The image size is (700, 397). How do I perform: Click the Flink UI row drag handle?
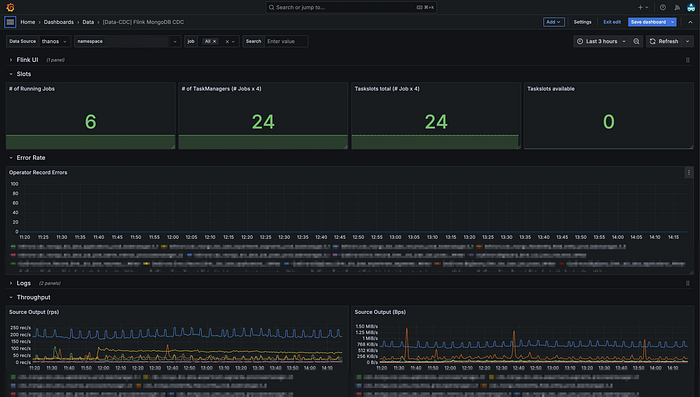coord(688,60)
